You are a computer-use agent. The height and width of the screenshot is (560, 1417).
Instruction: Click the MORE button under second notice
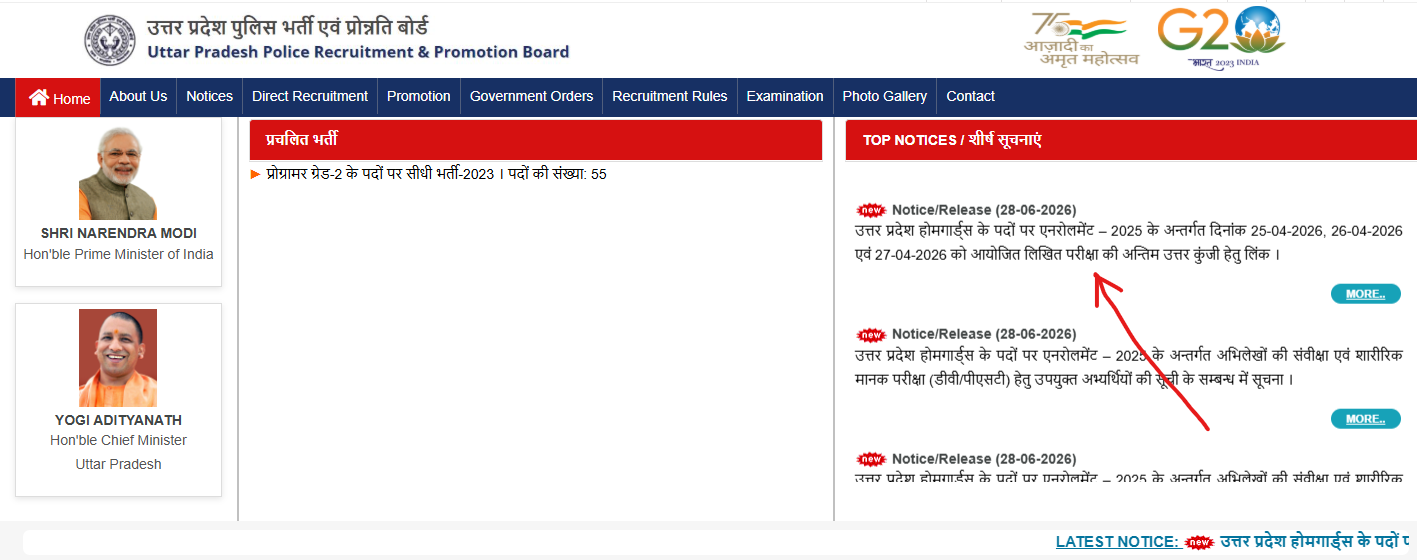click(x=1365, y=418)
